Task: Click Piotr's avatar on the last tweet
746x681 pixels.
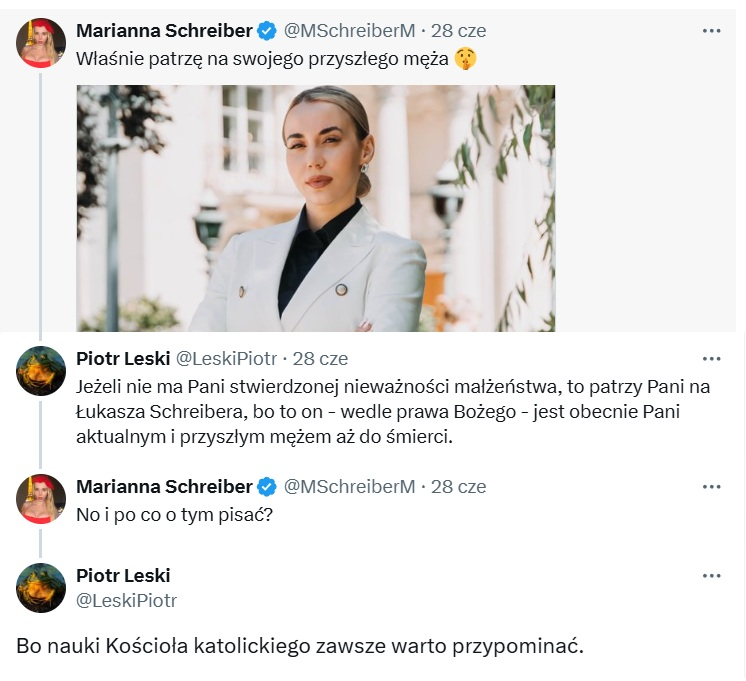Action: point(41,588)
